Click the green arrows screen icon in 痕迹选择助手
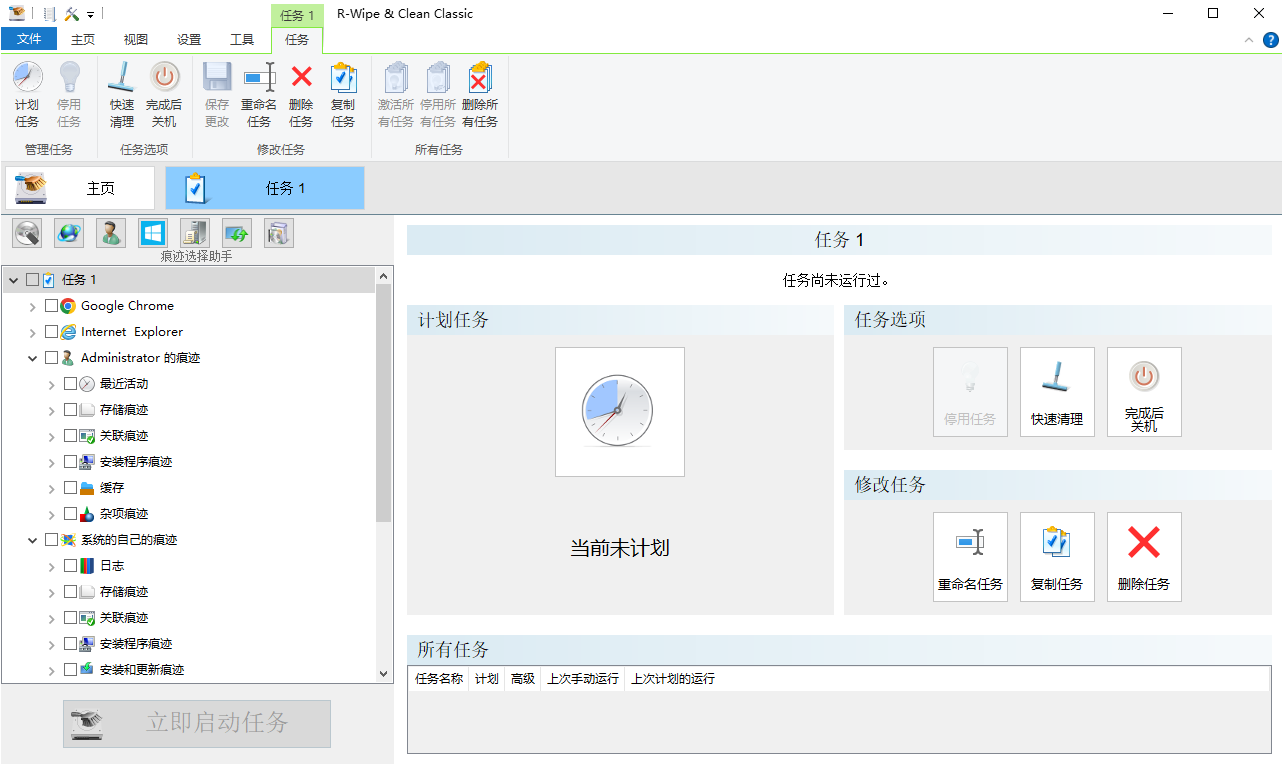 237,233
